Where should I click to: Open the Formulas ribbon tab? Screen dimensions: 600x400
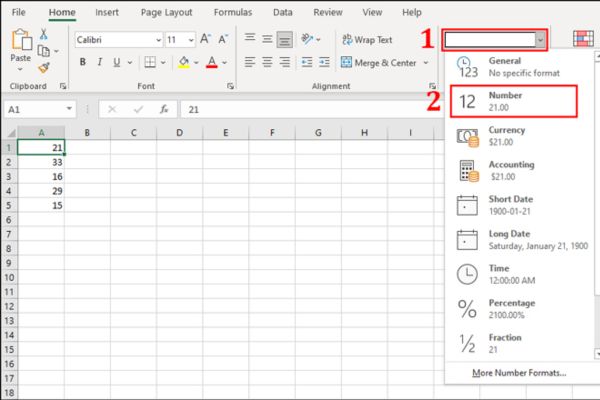tap(232, 12)
